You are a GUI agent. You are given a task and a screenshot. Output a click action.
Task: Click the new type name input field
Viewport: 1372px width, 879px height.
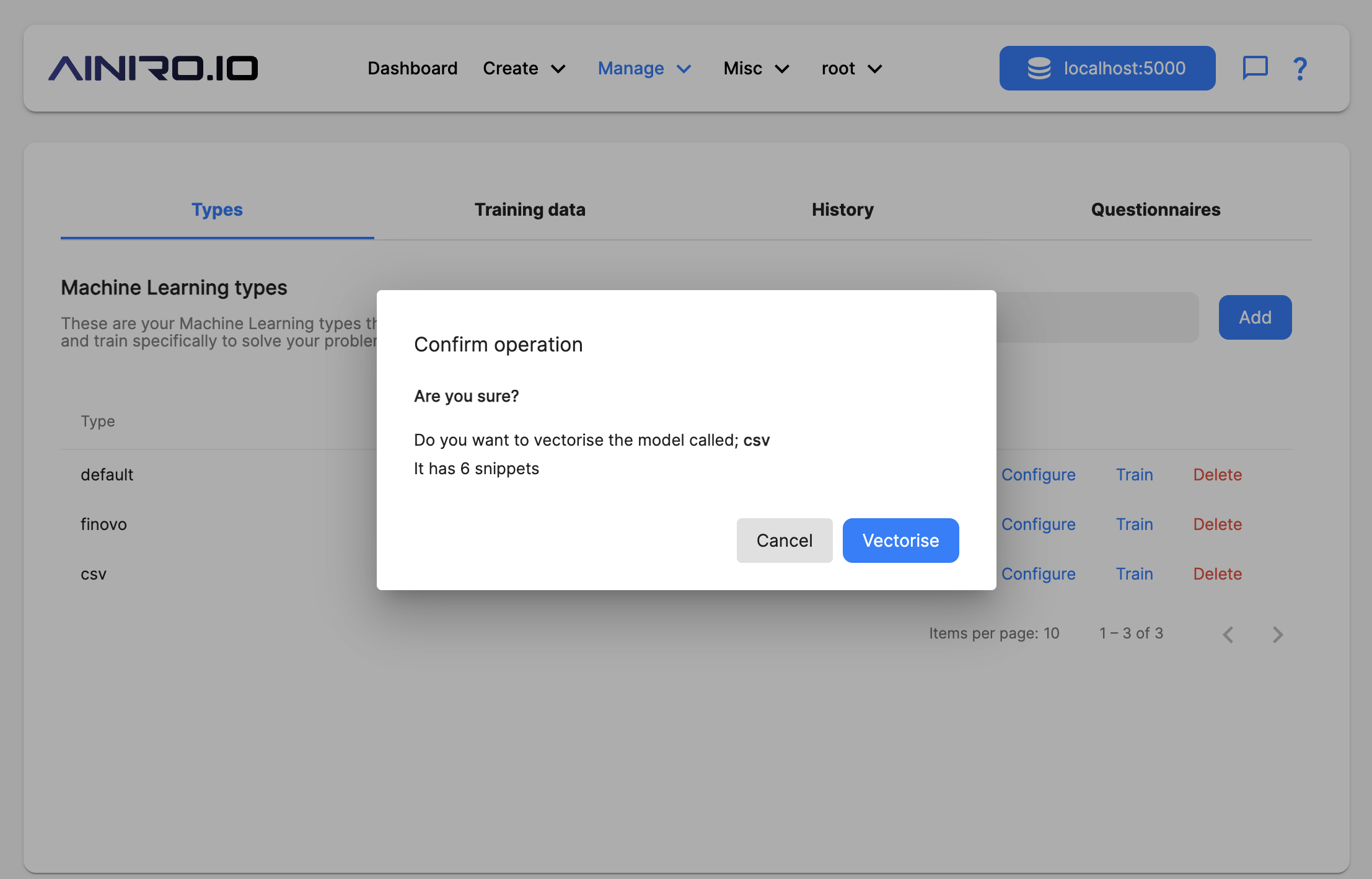coord(1097,317)
